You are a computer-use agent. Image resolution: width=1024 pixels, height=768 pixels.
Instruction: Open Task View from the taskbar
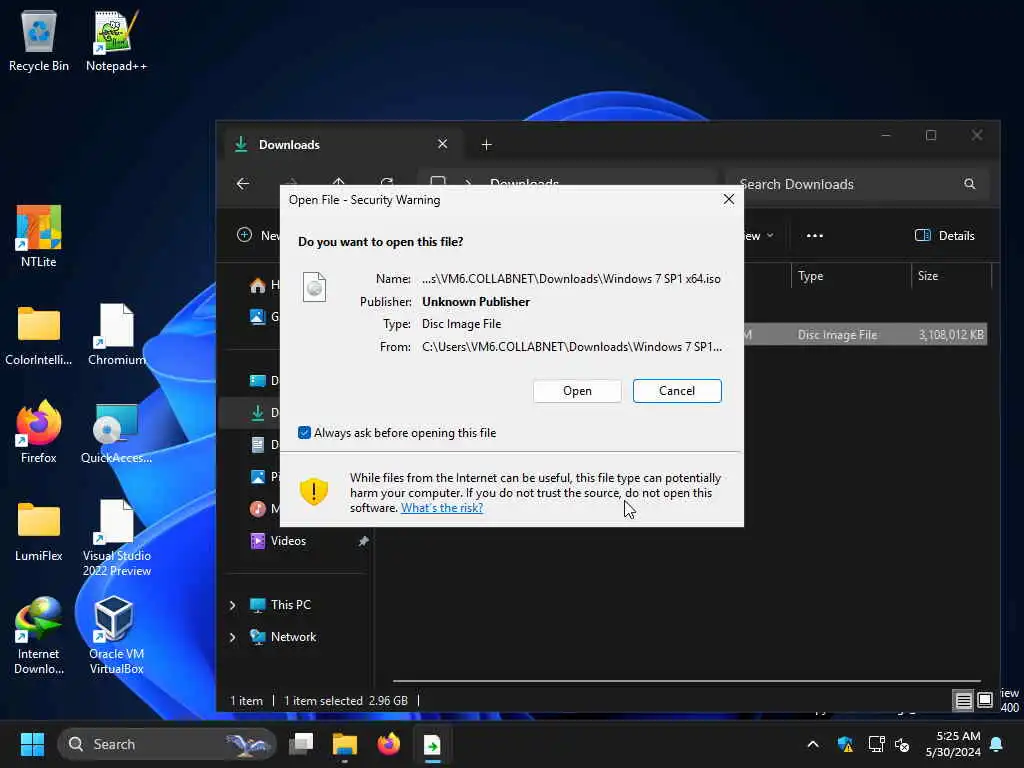point(301,744)
